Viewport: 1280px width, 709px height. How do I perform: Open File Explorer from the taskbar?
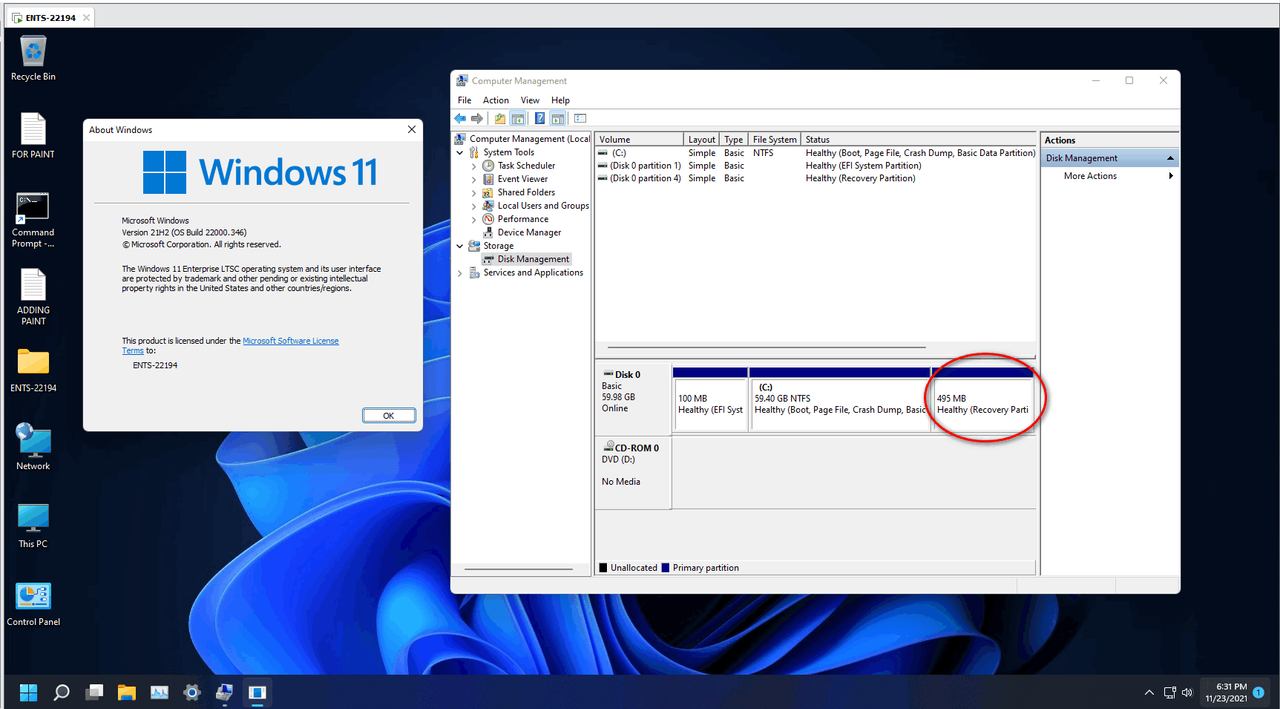click(126, 691)
